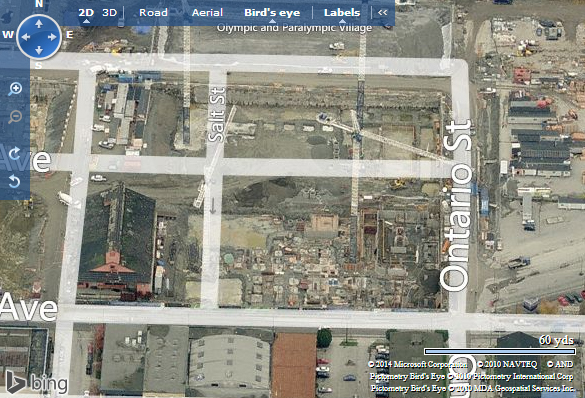Screen dimensions: 585x398
Task: Pan the map east with the right arrow
Action: 52,37
